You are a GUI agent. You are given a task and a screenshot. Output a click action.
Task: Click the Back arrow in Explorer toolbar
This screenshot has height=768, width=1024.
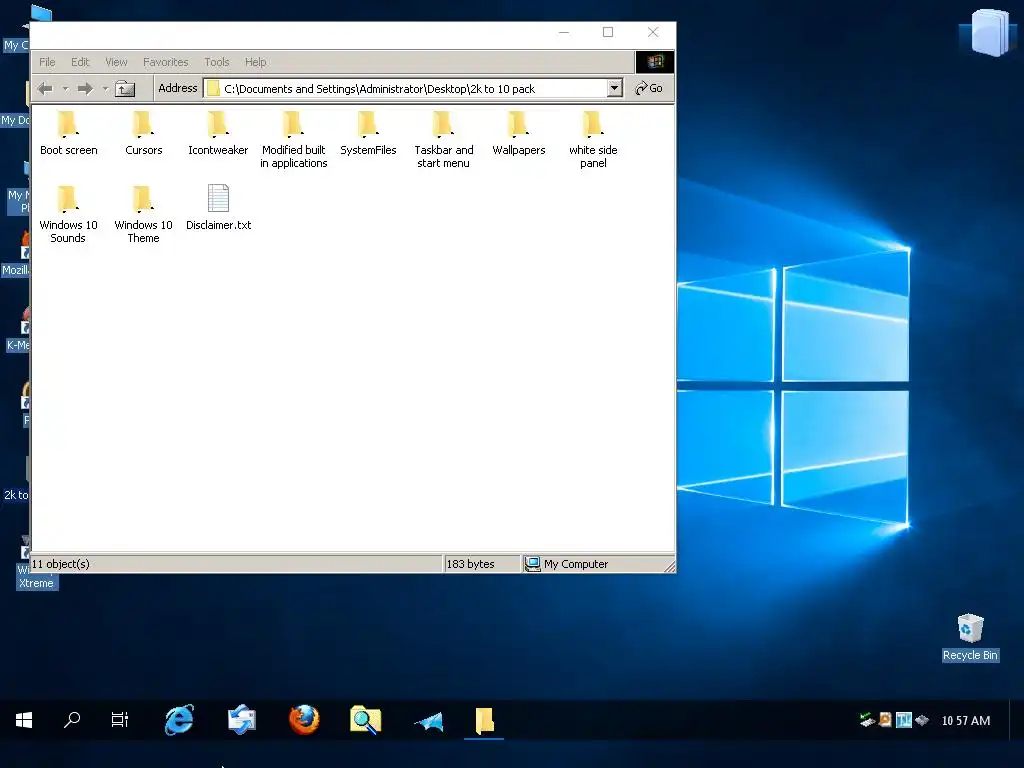coord(45,89)
